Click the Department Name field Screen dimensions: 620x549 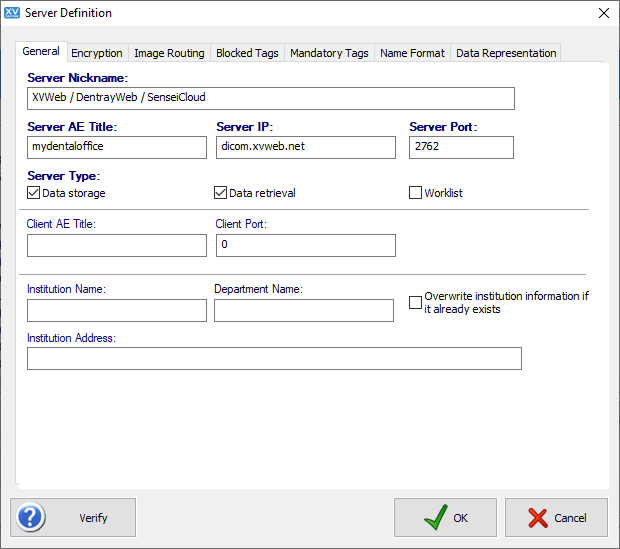(304, 310)
